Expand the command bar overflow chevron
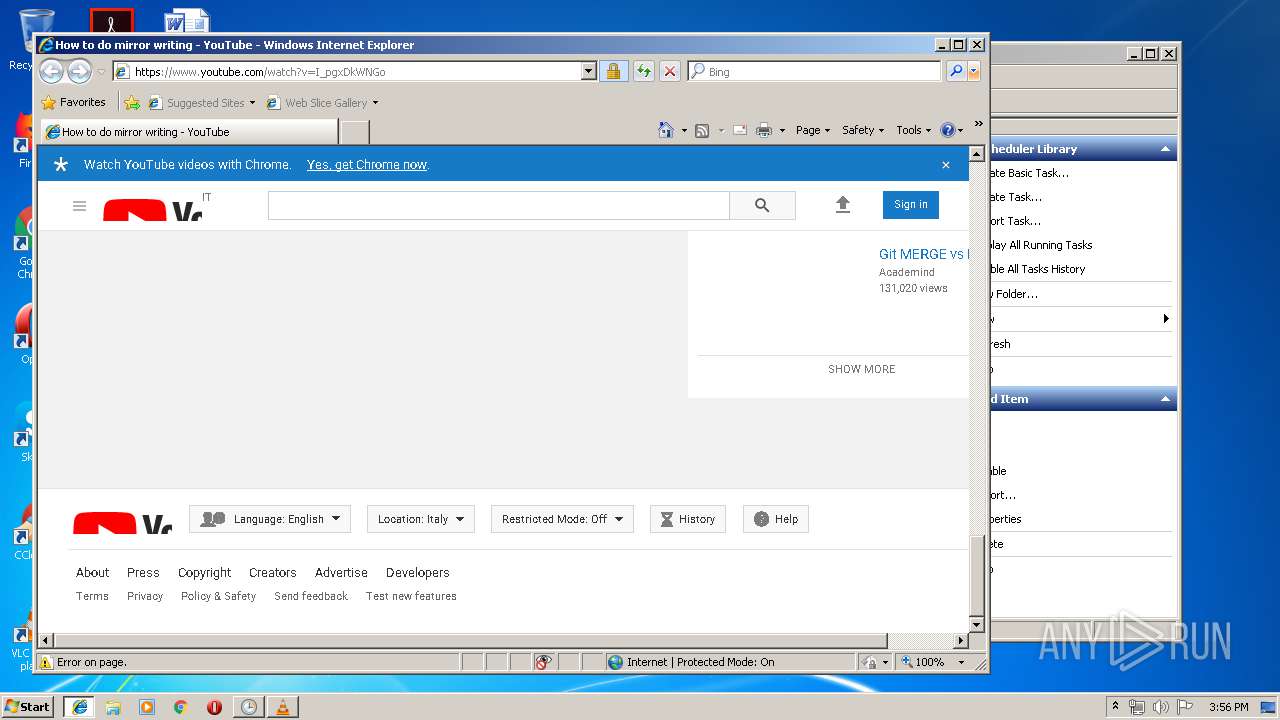The image size is (1280, 720). pos(979,124)
